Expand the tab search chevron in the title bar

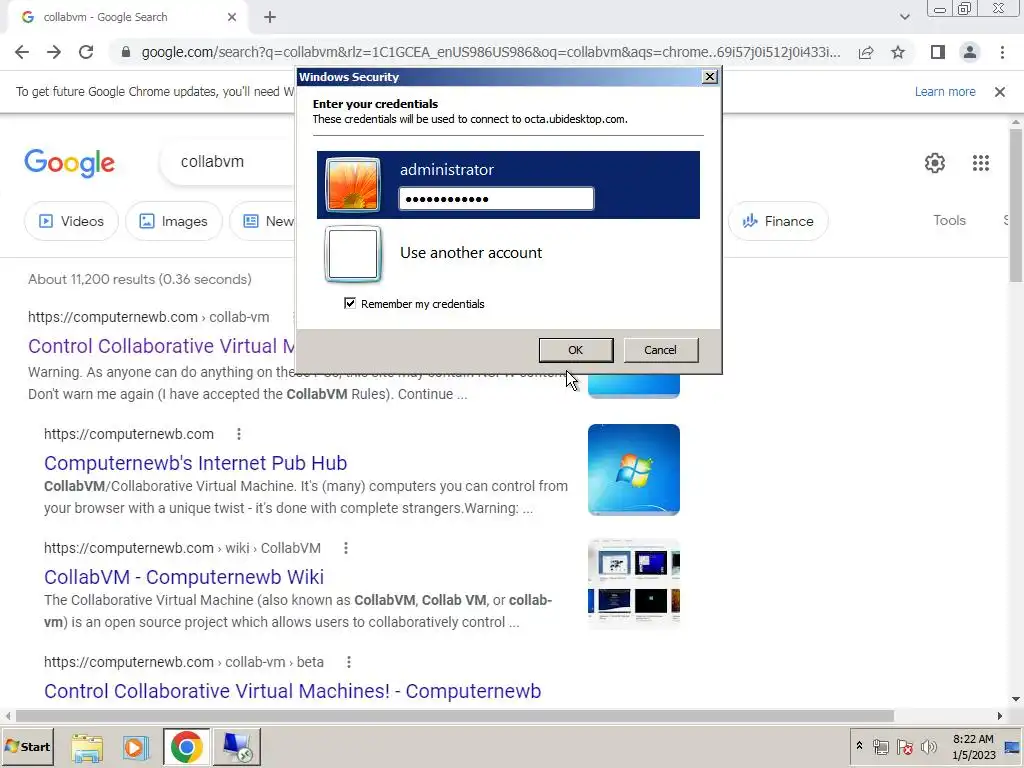pyautogui.click(x=904, y=17)
